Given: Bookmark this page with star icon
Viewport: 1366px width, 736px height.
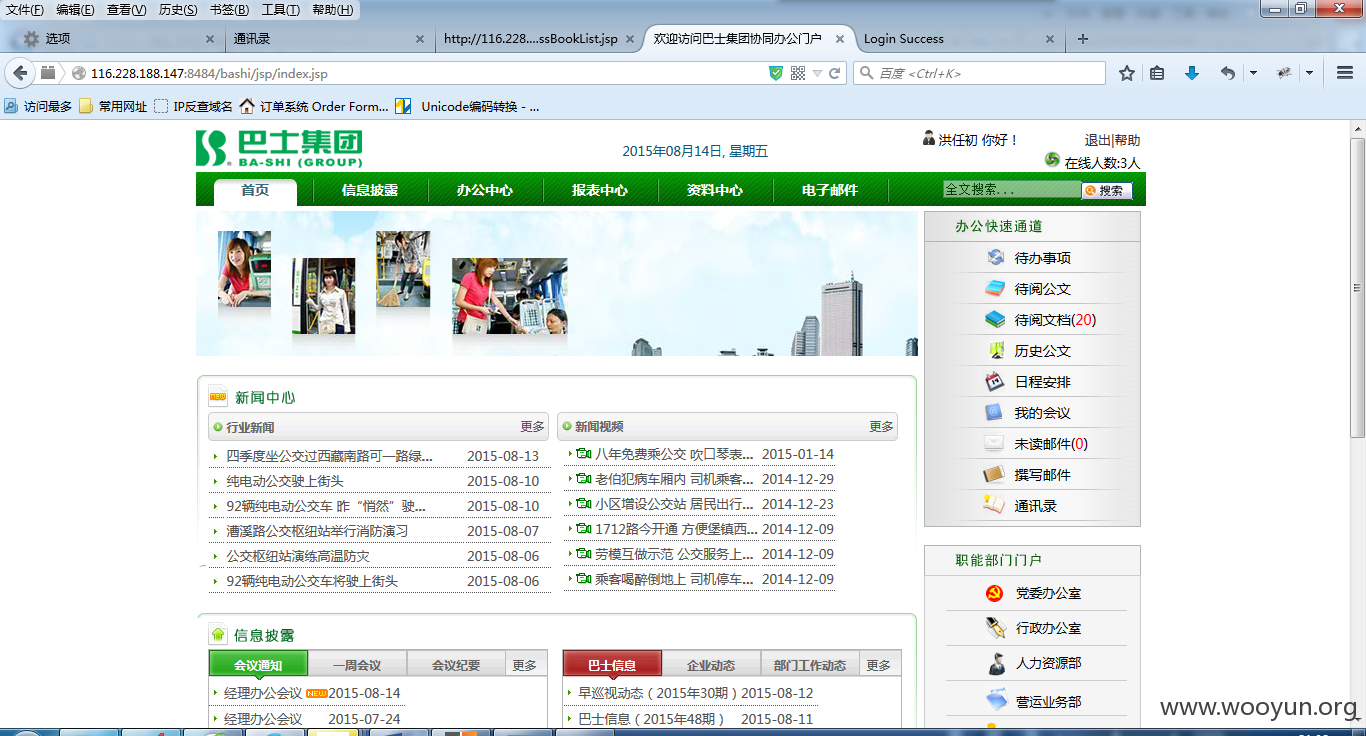Looking at the screenshot, I should [x=1127, y=73].
